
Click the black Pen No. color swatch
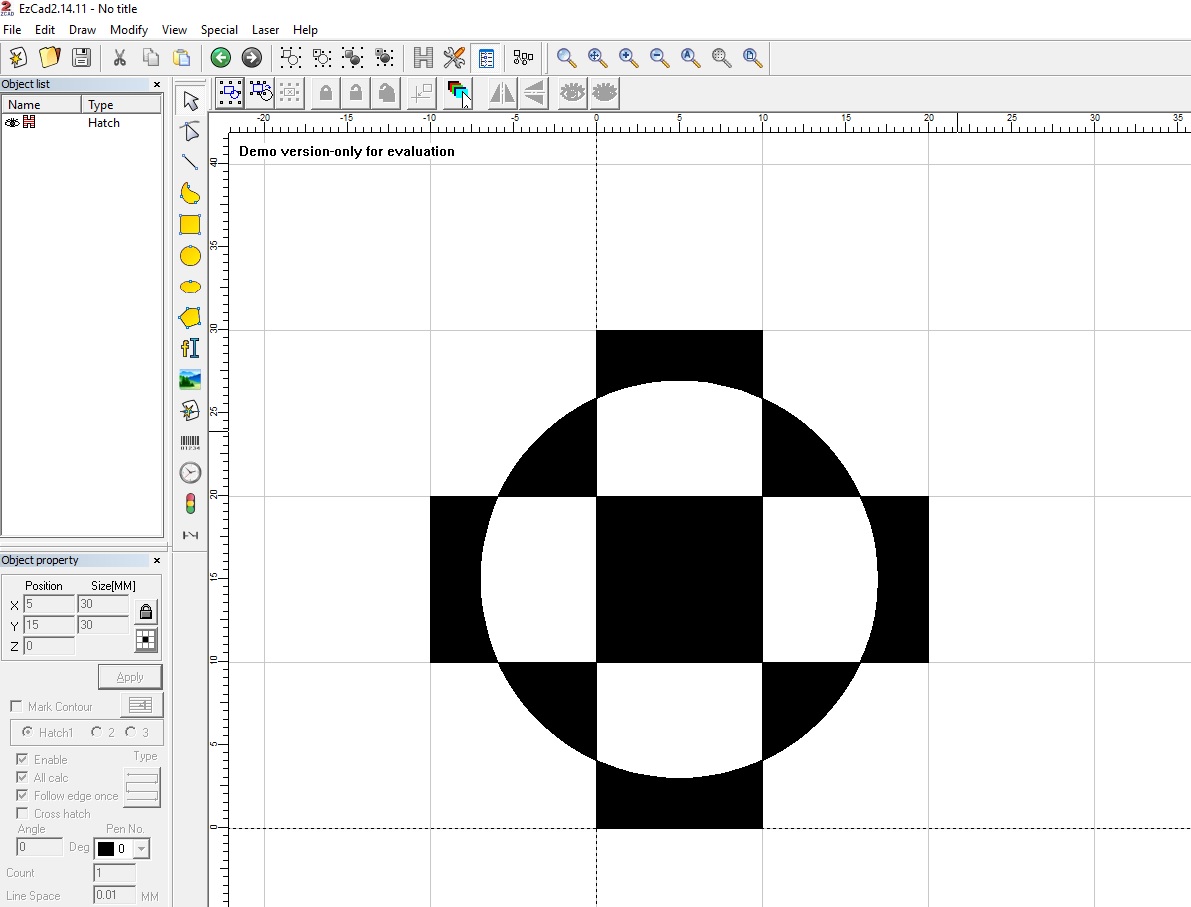point(106,849)
